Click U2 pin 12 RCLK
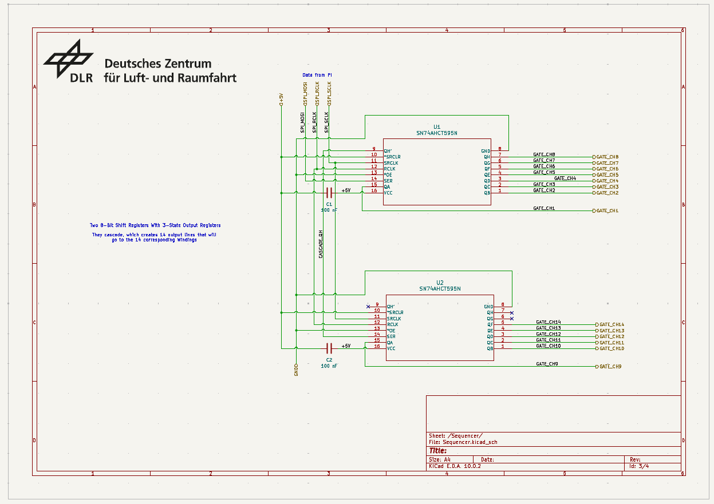 pos(381,325)
